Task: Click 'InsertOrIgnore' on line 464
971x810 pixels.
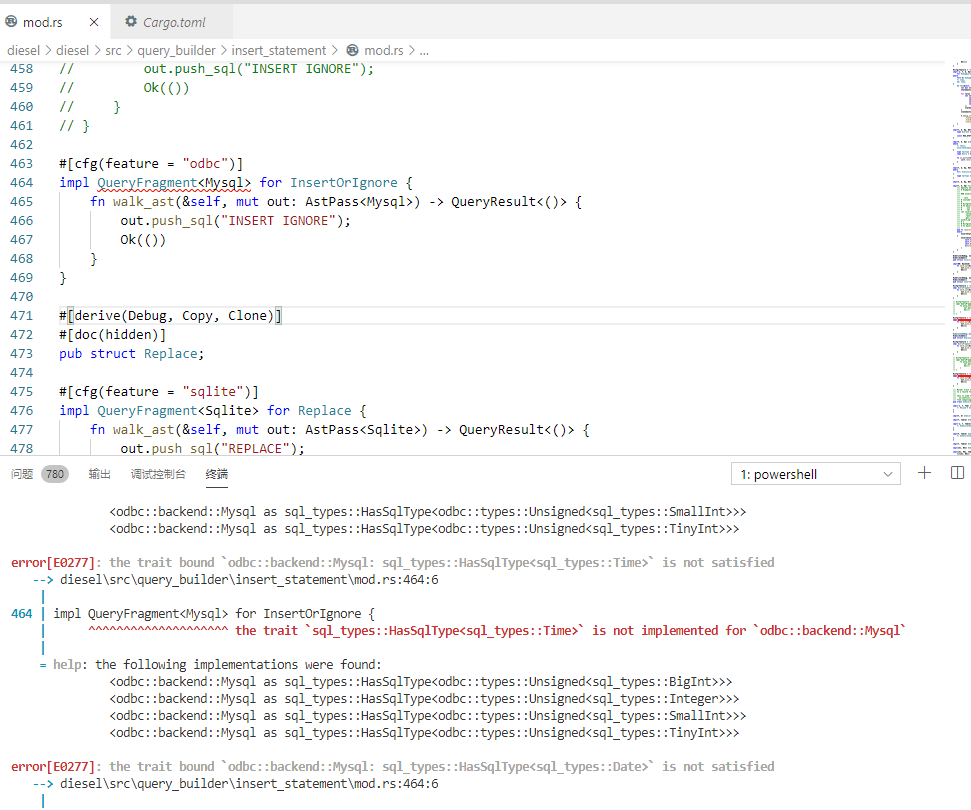Action: (x=344, y=183)
